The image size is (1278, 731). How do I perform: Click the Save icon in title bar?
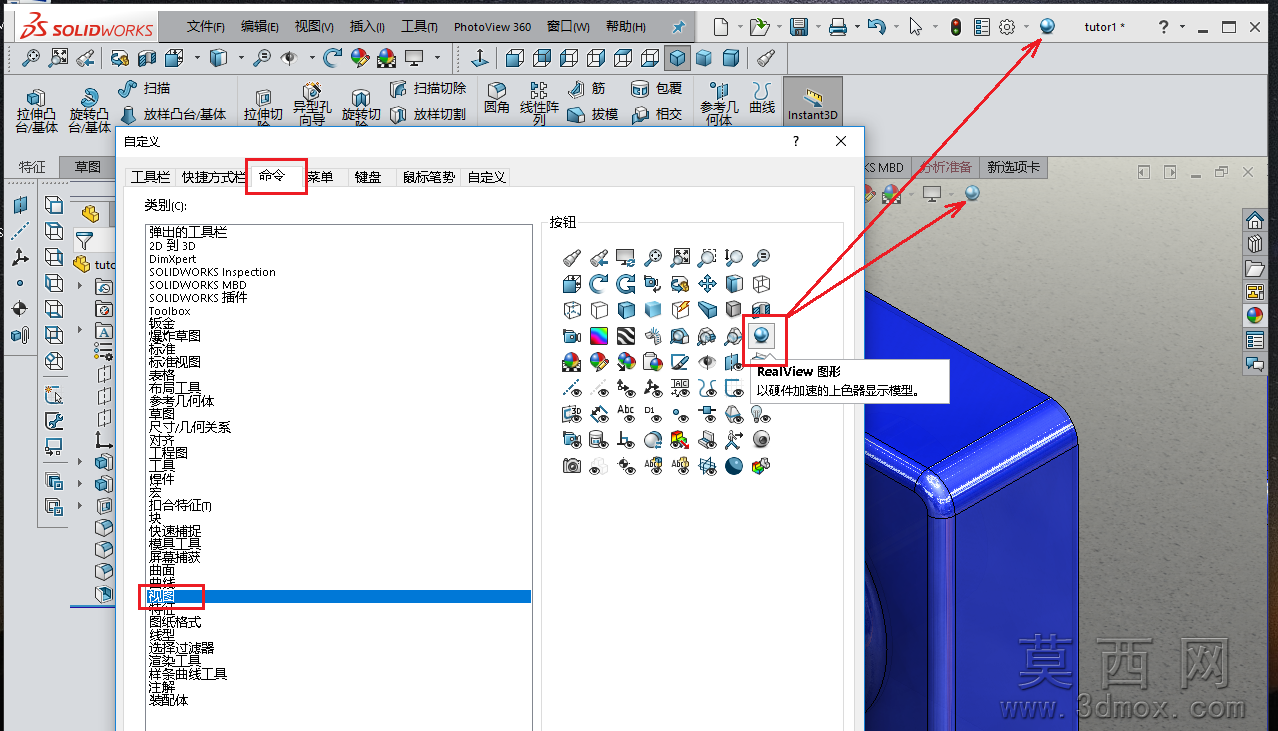[x=798, y=27]
